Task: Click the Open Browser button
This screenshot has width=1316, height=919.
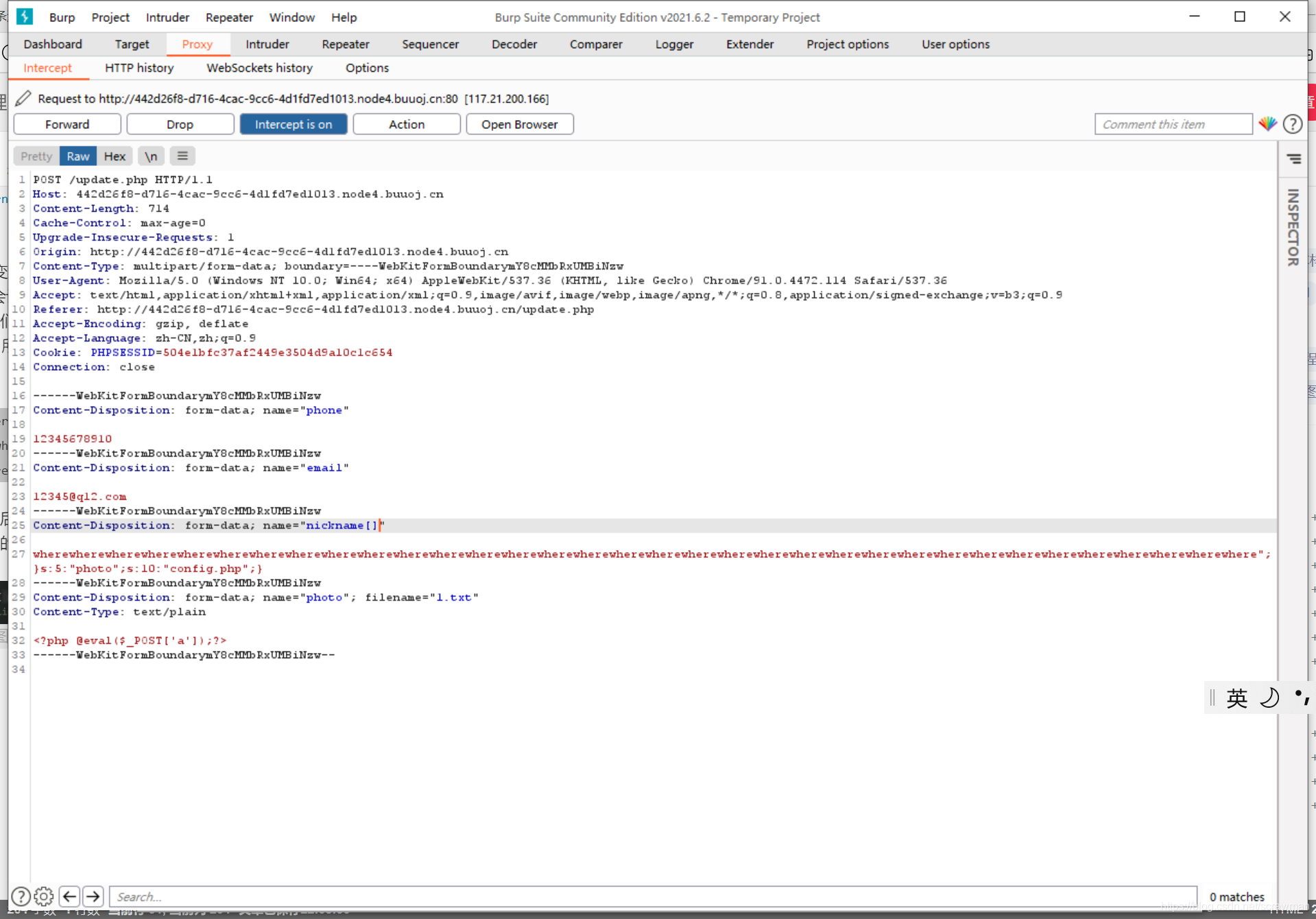Action: [x=520, y=124]
